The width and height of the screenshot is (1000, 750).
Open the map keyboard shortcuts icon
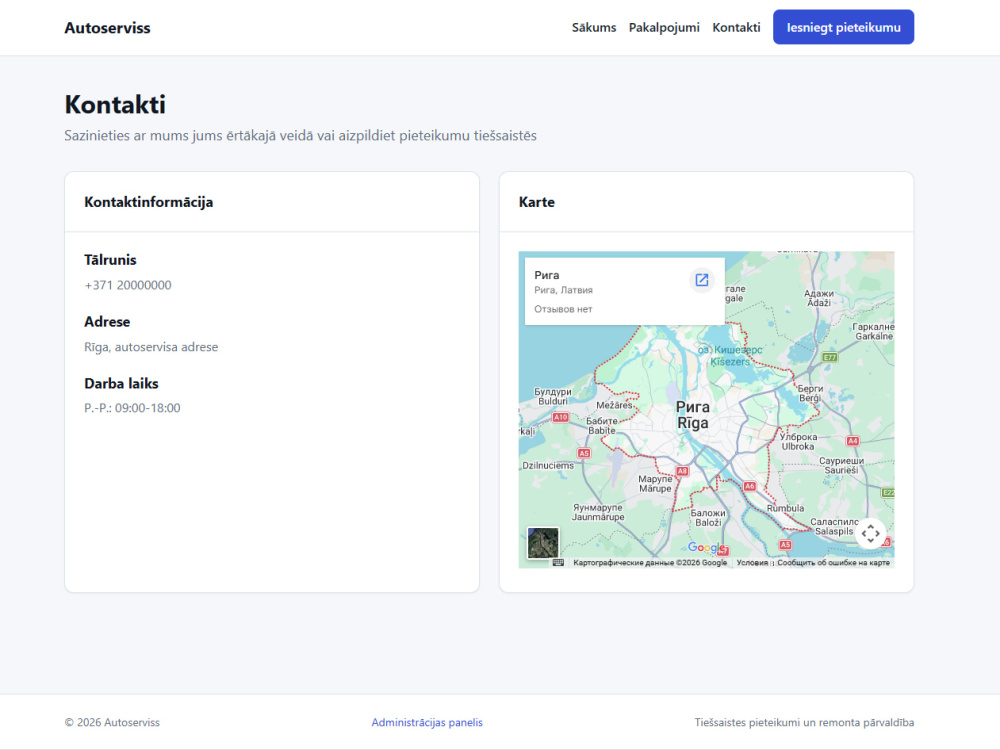click(558, 562)
